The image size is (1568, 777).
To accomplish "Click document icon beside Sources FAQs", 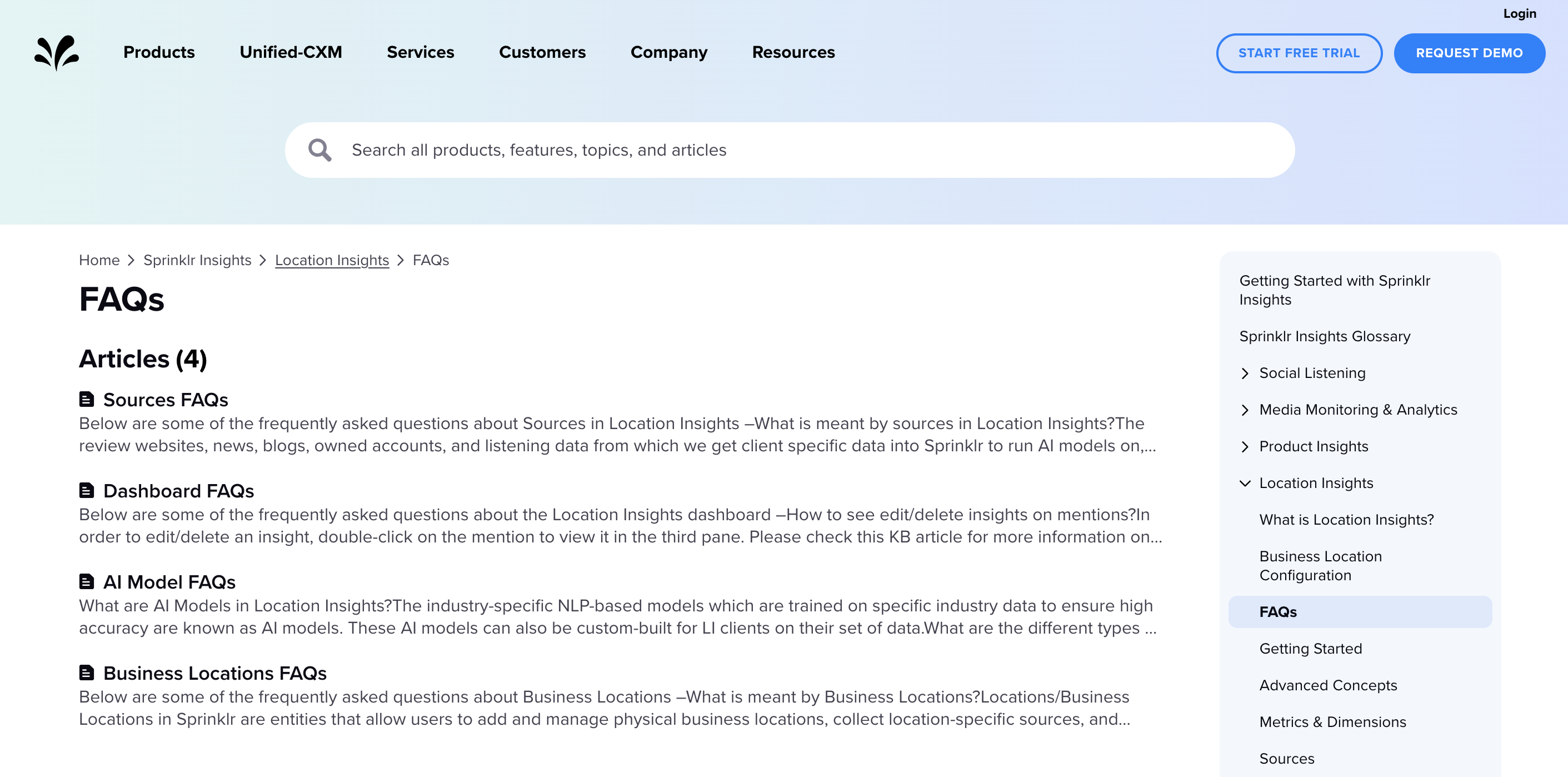I will pyautogui.click(x=87, y=400).
